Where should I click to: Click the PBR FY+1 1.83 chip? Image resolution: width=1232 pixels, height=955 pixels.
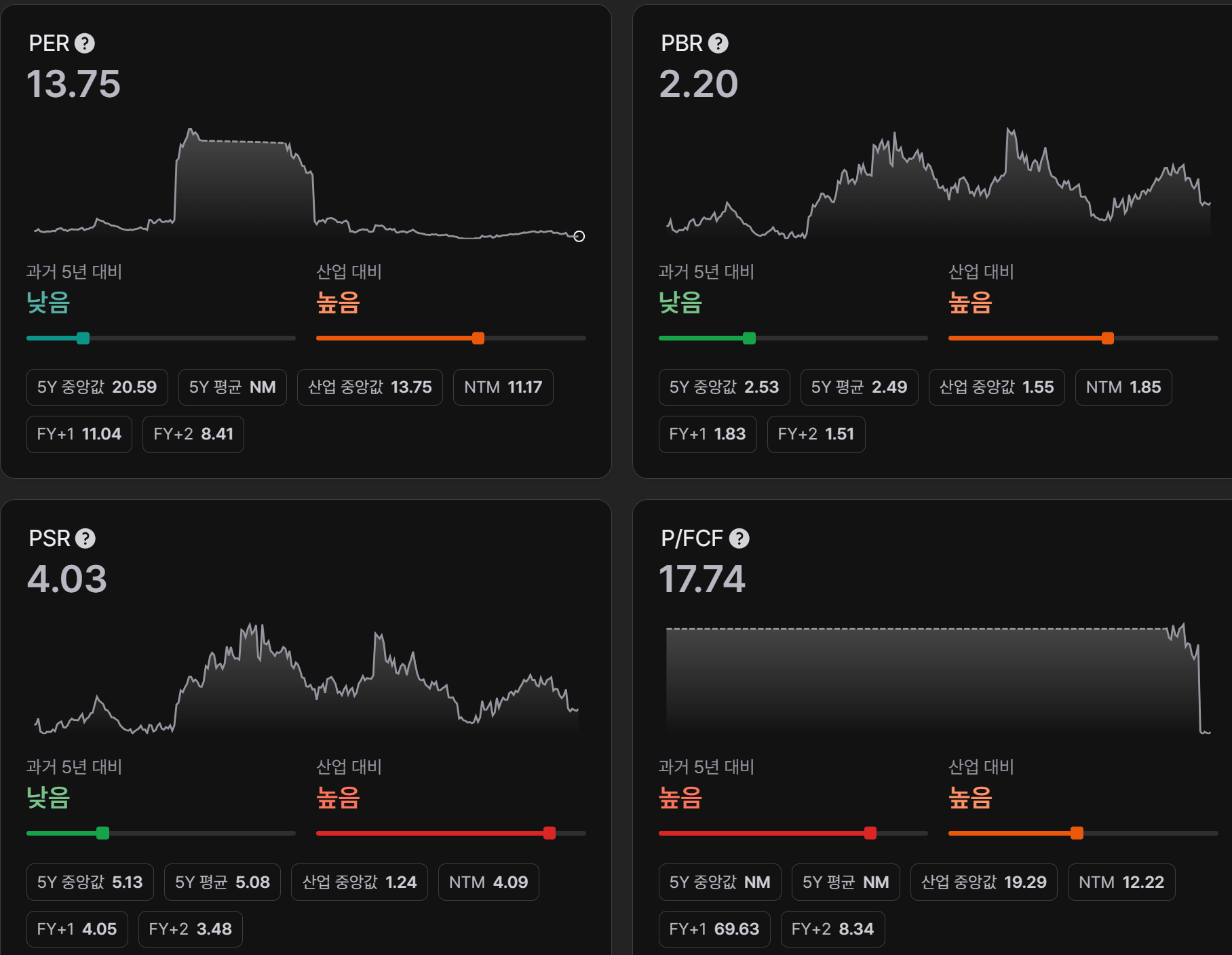point(707,434)
